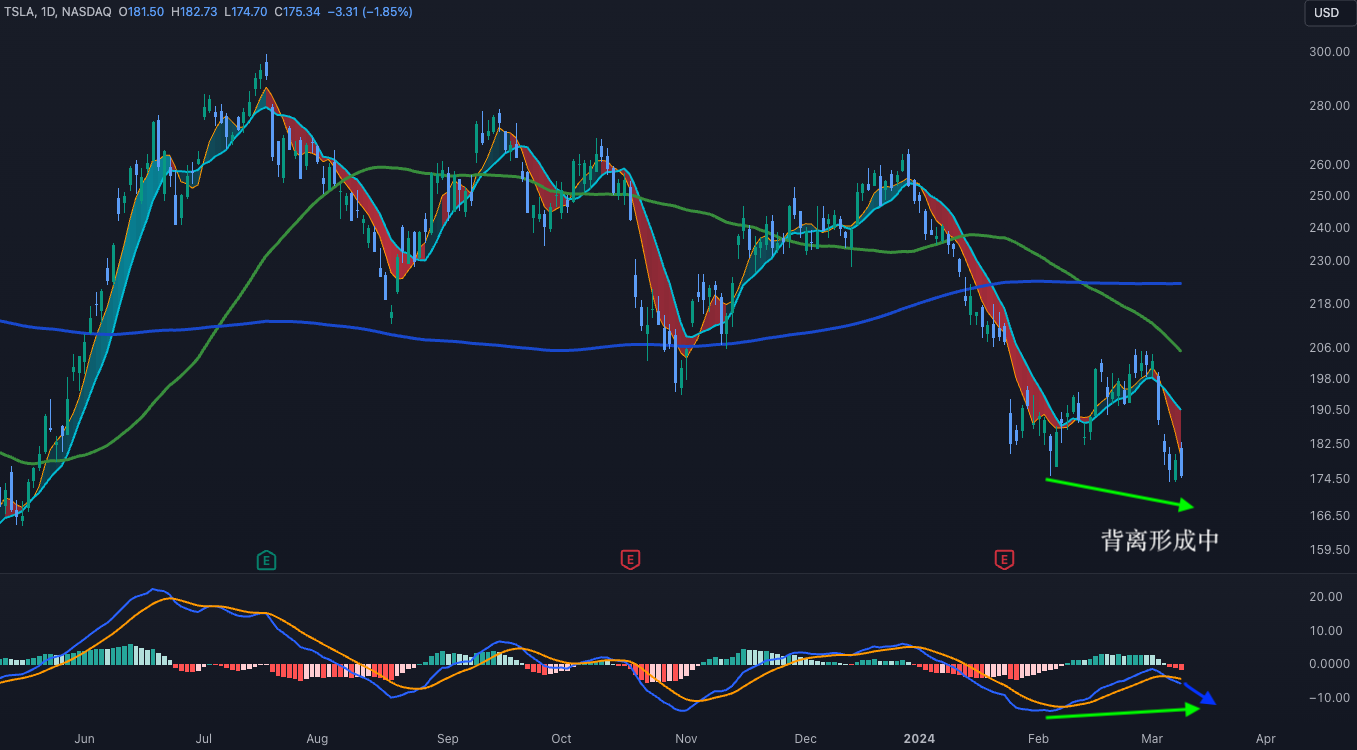
Task: Click the −10.00 label on MACD scale
Action: 1326,698
